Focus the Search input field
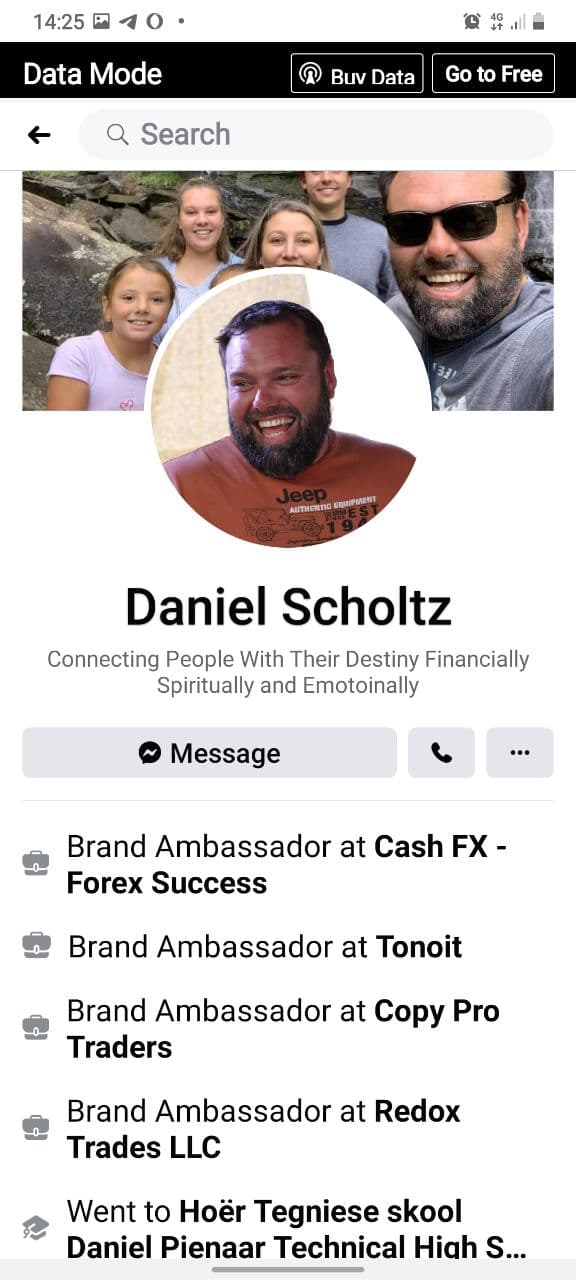Screen dimensions: 576x1280 [316, 134]
